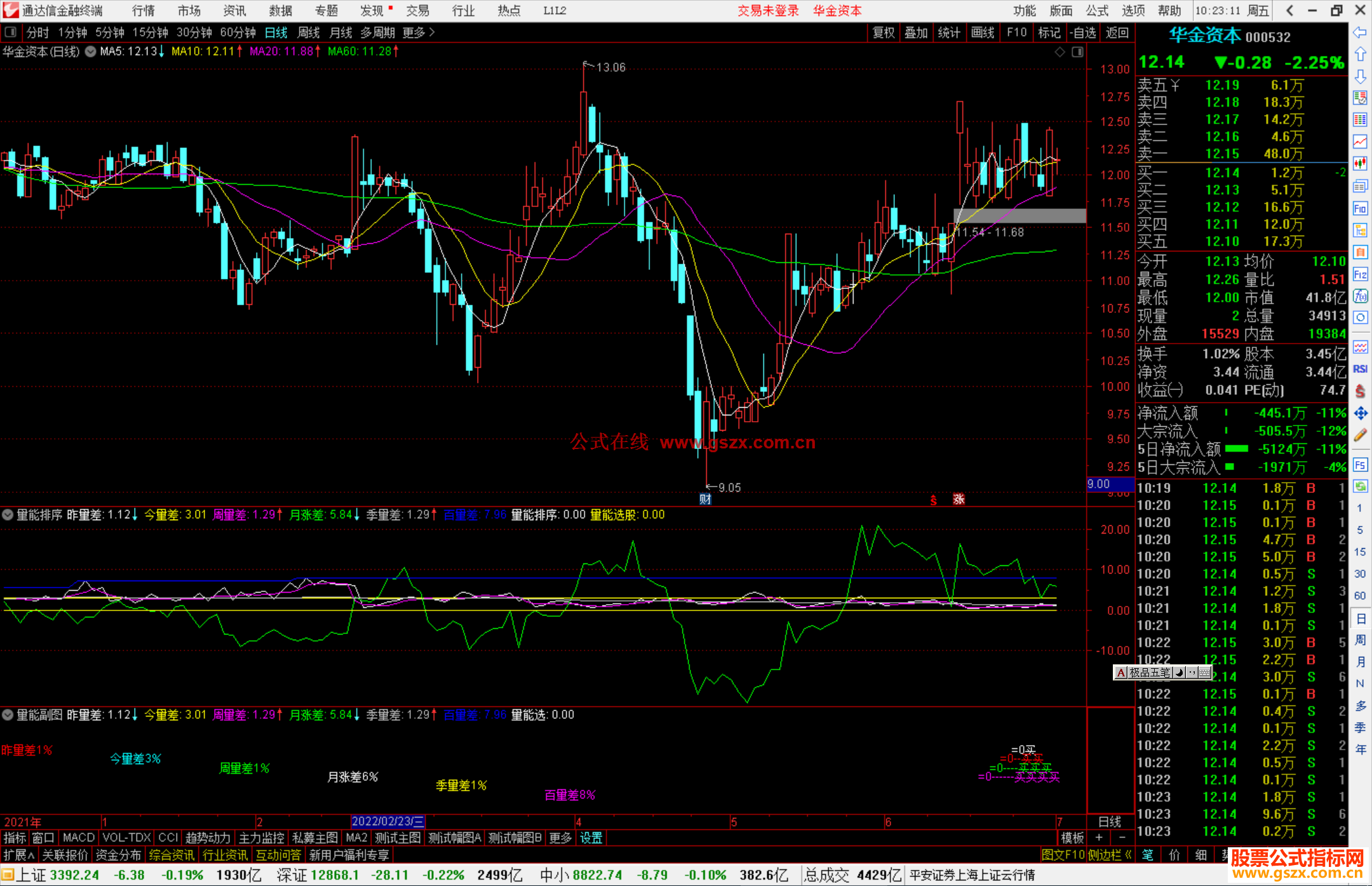Click the 设置 settings tab in the indicator bar
The height and width of the screenshot is (886, 1372).
tap(591, 838)
